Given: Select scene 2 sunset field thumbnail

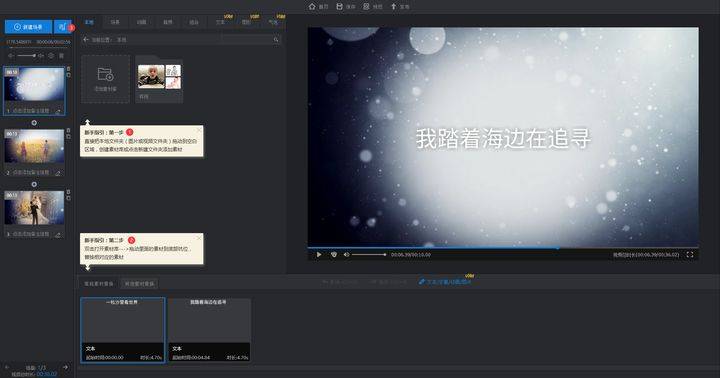Looking at the screenshot, I should click(34, 146).
